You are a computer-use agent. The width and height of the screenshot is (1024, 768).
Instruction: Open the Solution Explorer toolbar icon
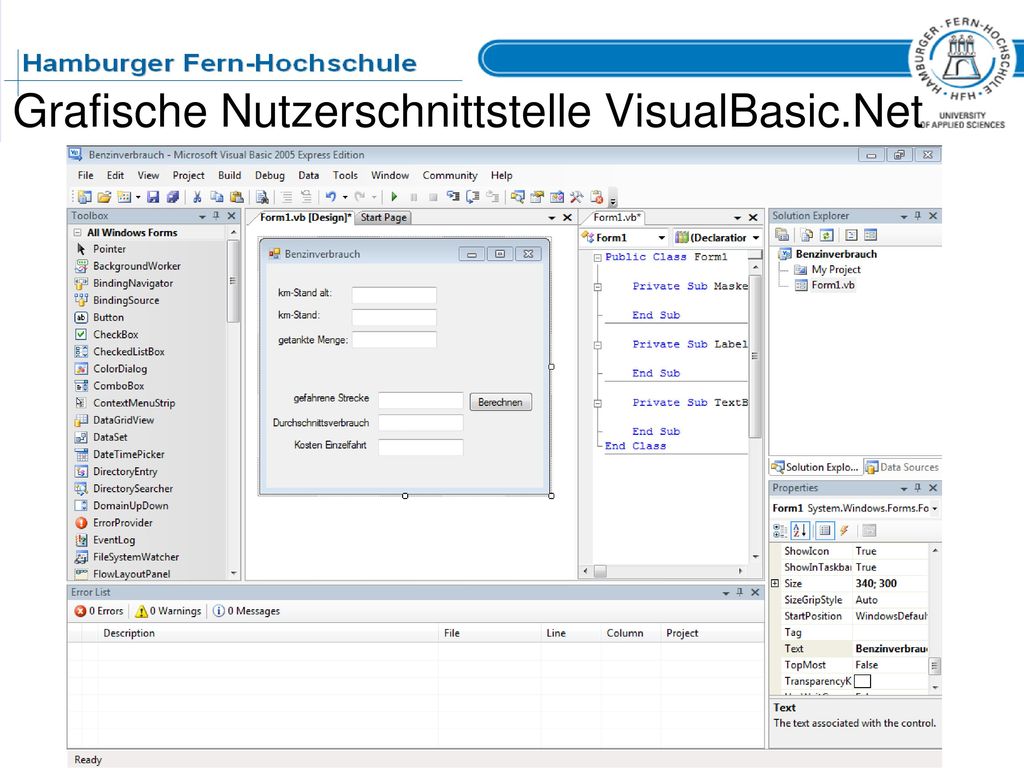(517, 197)
